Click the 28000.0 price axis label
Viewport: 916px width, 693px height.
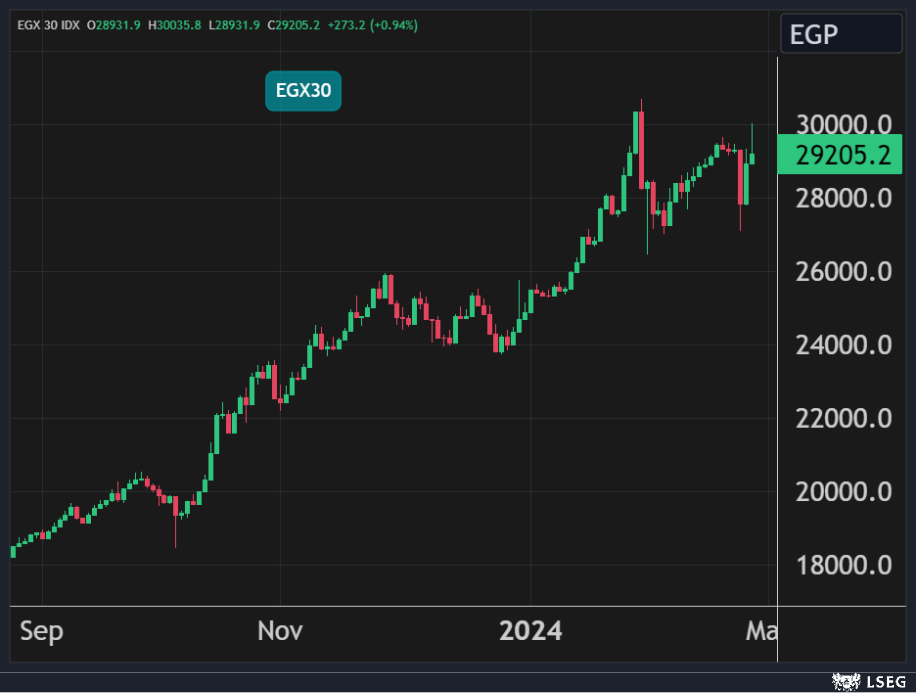tap(843, 198)
